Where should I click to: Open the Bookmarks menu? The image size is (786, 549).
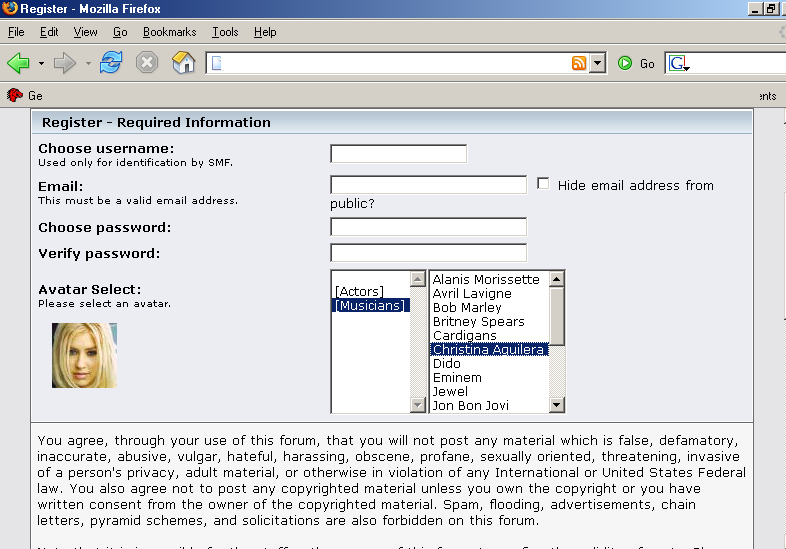(x=169, y=32)
